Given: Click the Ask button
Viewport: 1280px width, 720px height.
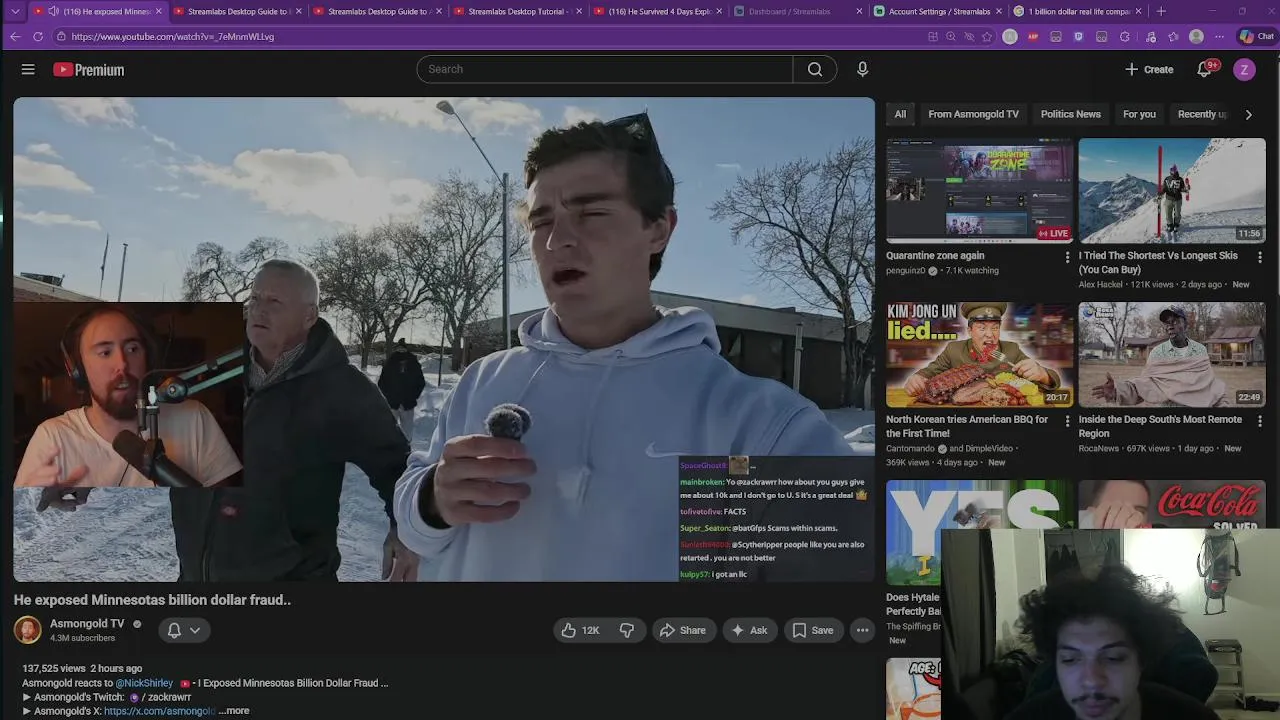Looking at the screenshot, I should (749, 630).
